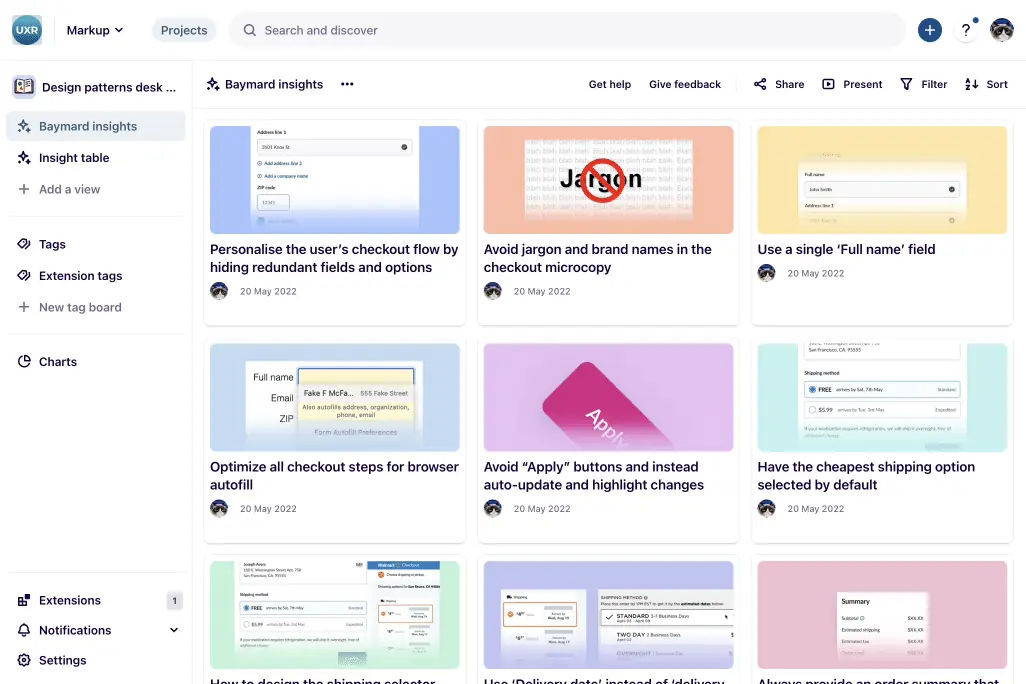1026x684 pixels.
Task: Click the plus icon to create new content
Action: pos(929,30)
